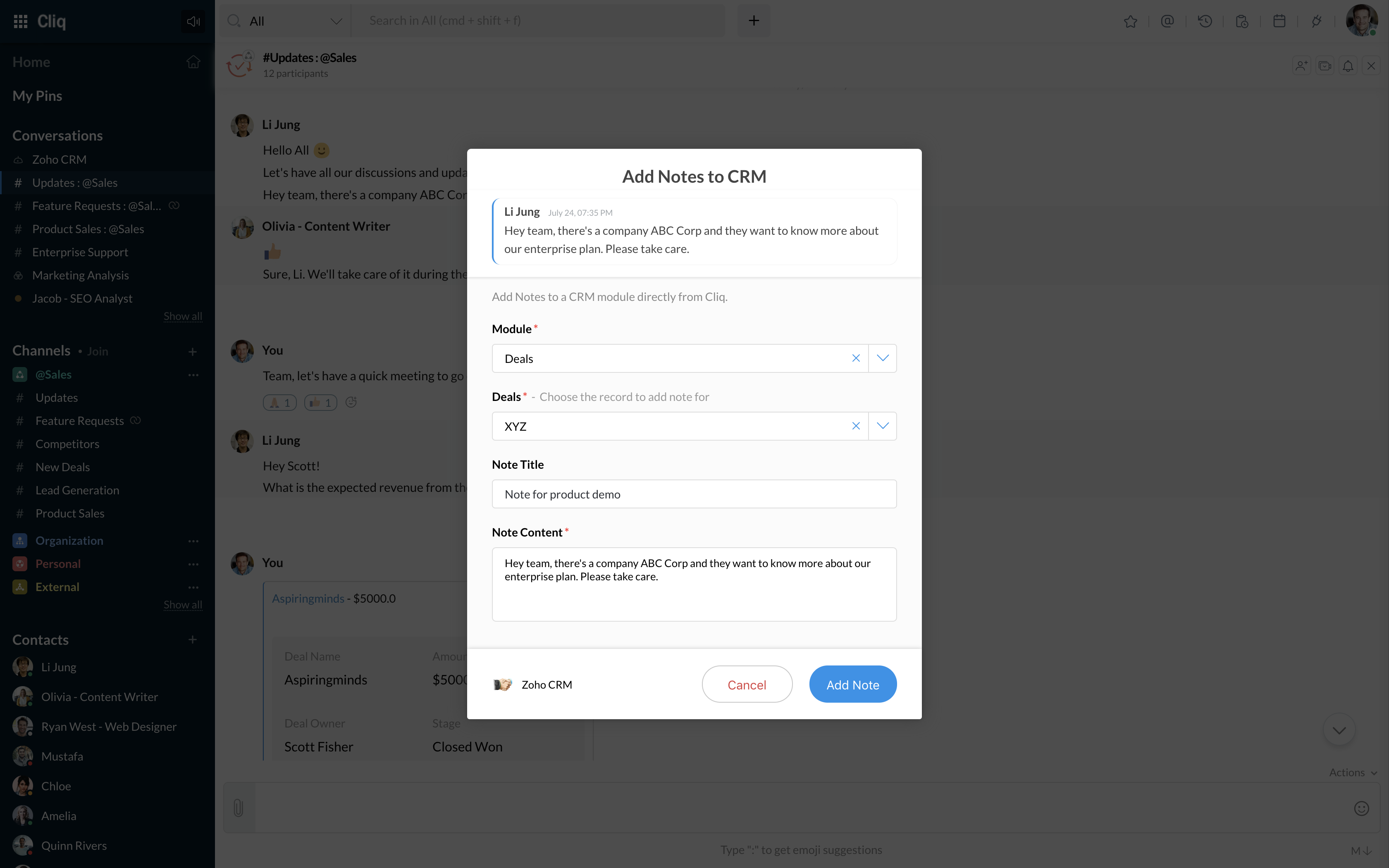Click the Note Title input field
The height and width of the screenshot is (868, 1389).
point(694,494)
